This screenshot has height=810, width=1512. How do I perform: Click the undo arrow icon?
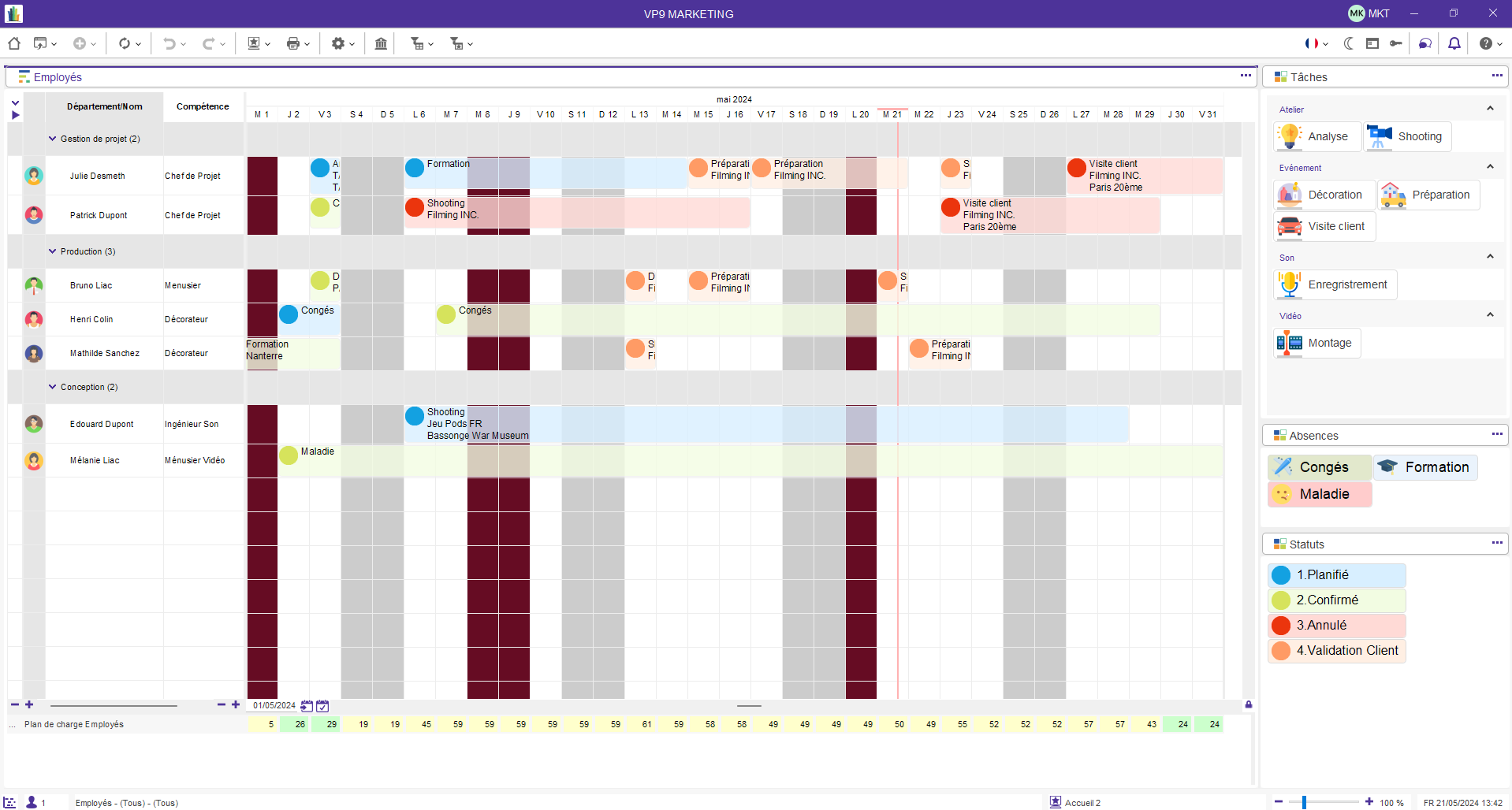[169, 44]
